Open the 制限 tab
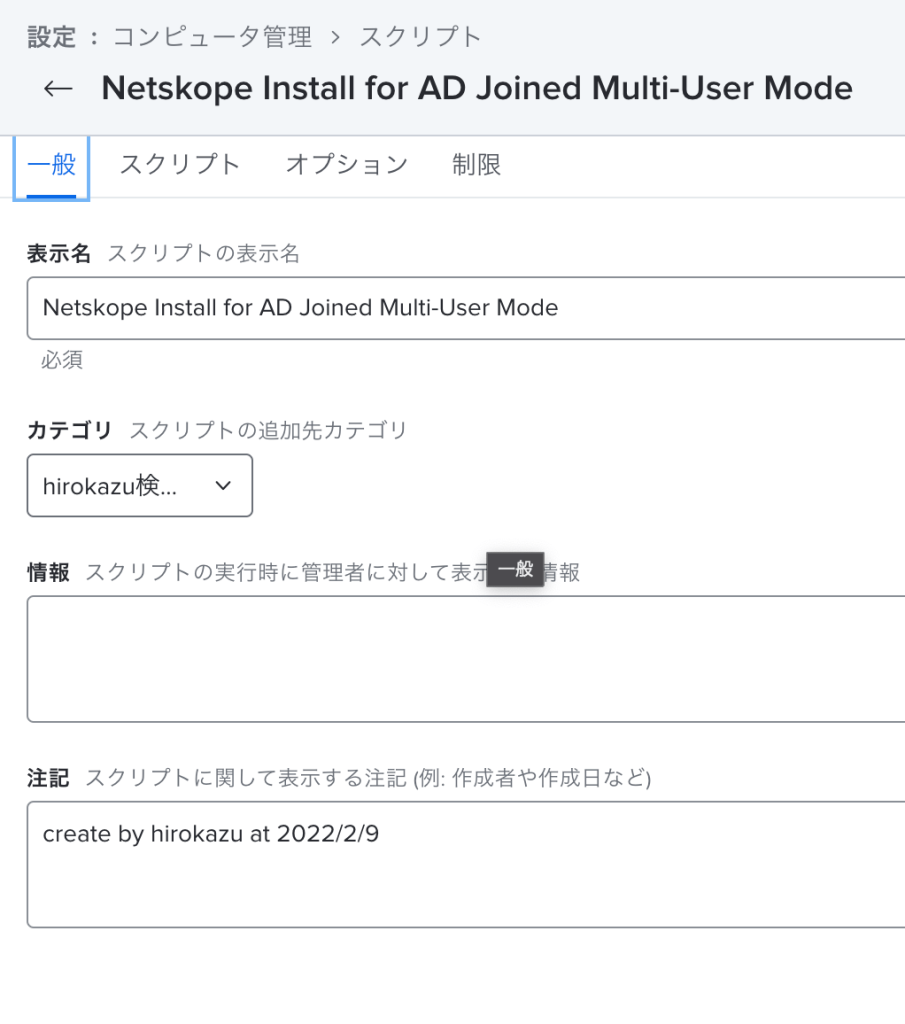 (x=476, y=165)
